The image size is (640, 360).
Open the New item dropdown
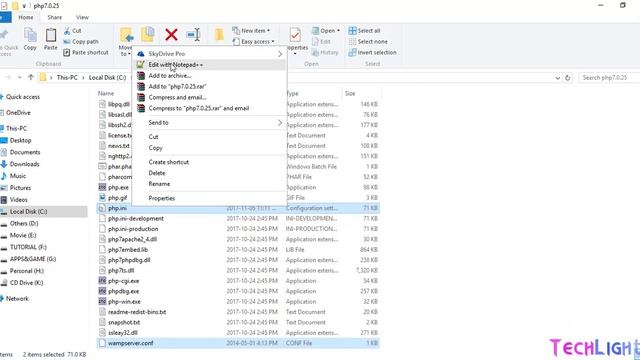251,31
